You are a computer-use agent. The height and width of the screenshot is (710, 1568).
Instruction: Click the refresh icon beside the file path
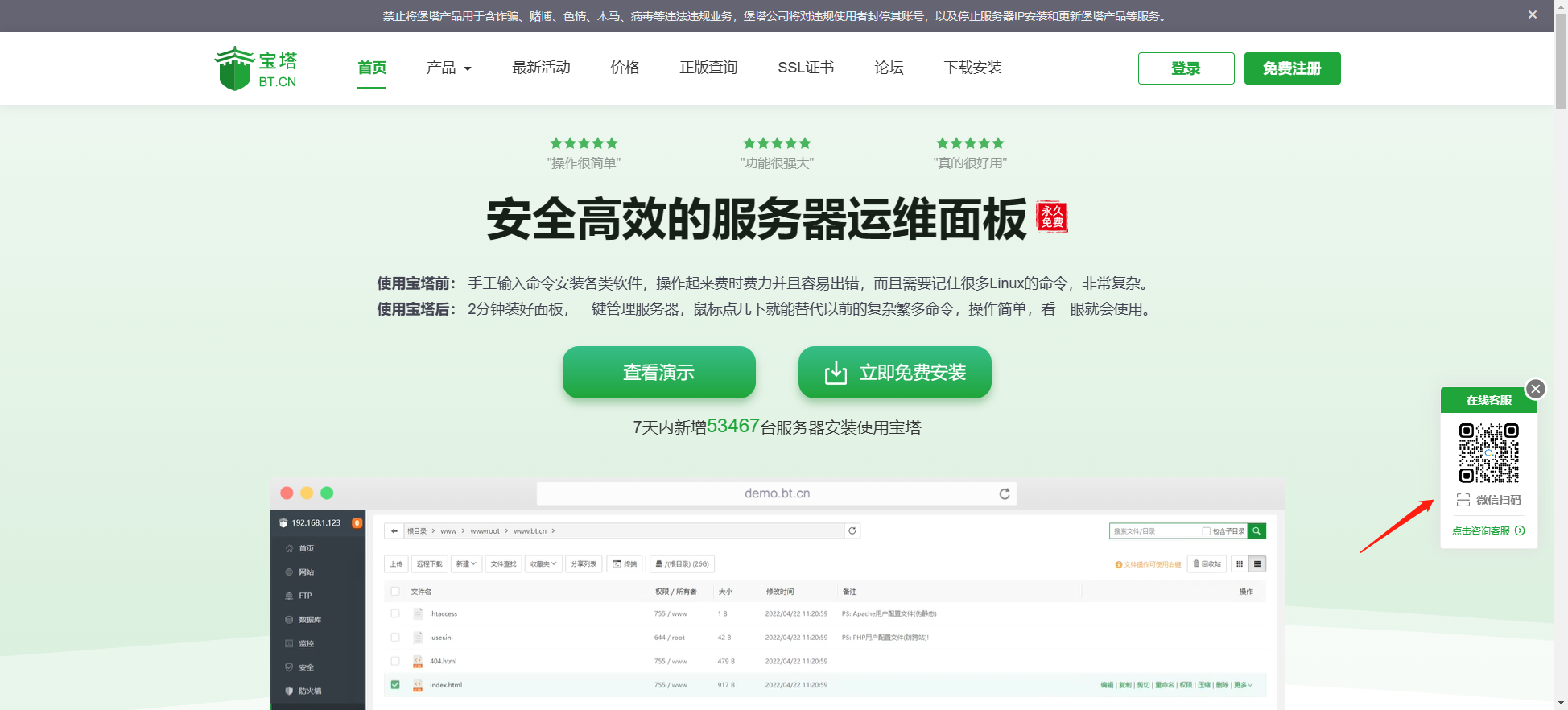(x=852, y=530)
